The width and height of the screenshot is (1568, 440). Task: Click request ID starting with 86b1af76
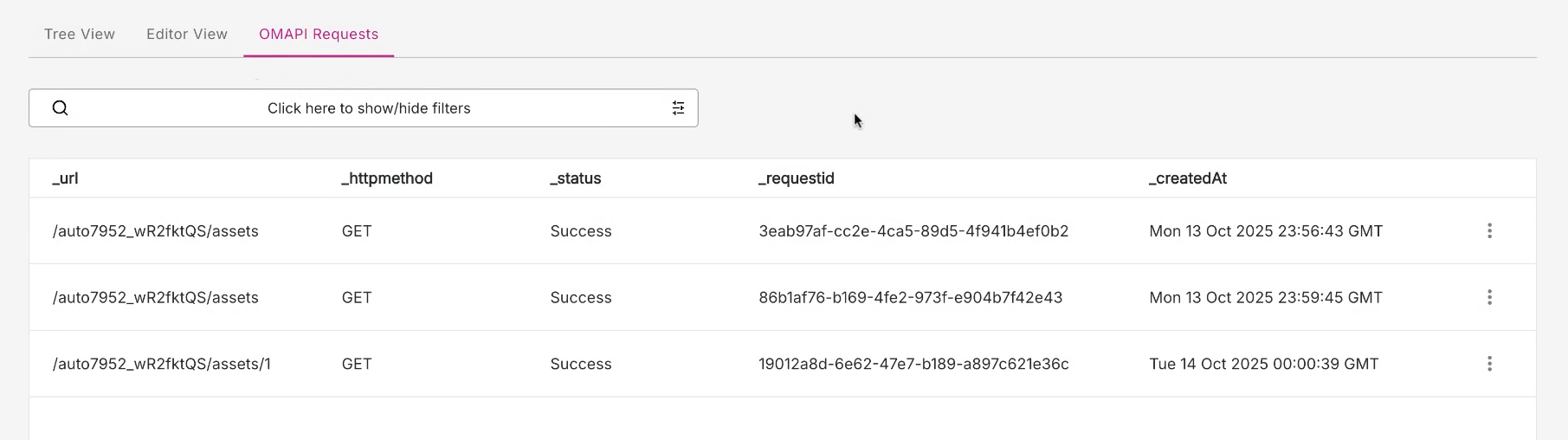coord(911,298)
